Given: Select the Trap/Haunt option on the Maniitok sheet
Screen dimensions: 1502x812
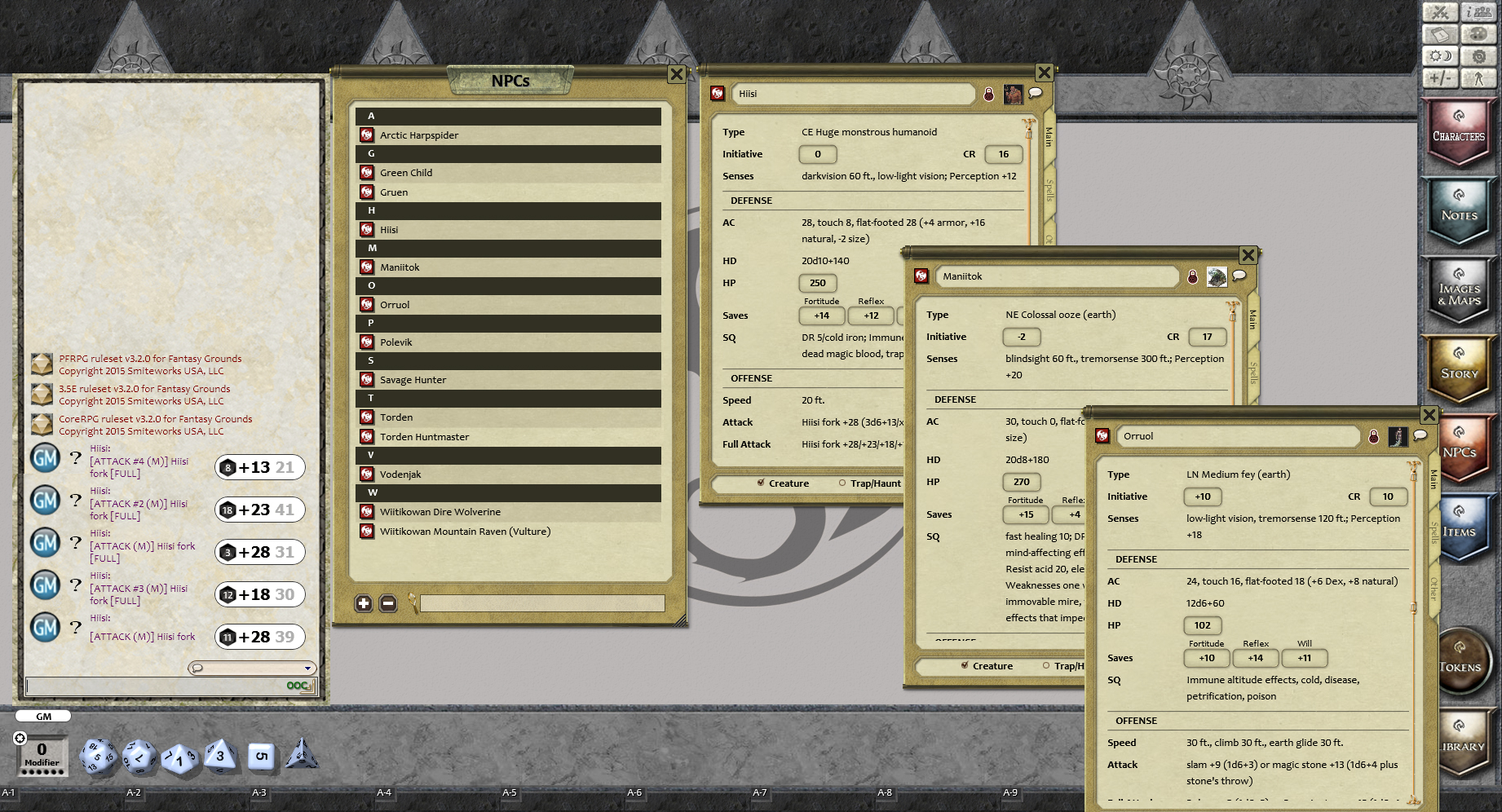Looking at the screenshot, I should [1046, 665].
